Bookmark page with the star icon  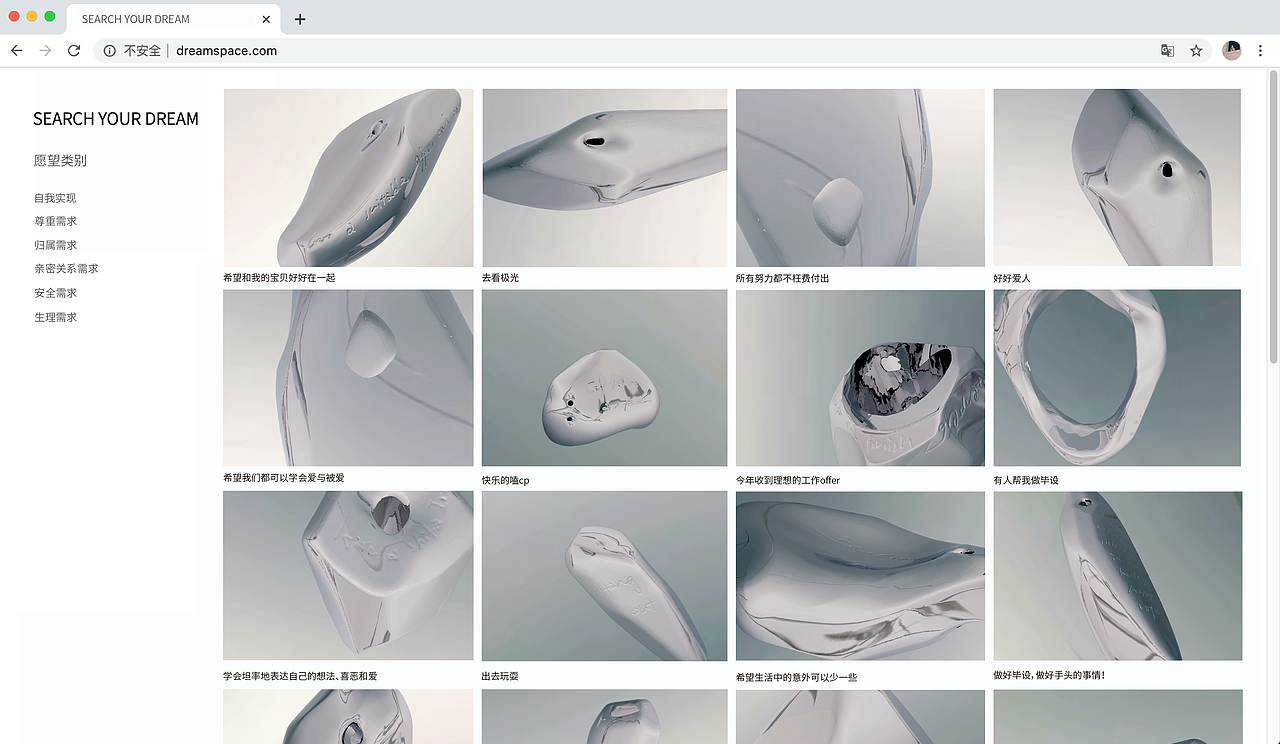(1196, 50)
